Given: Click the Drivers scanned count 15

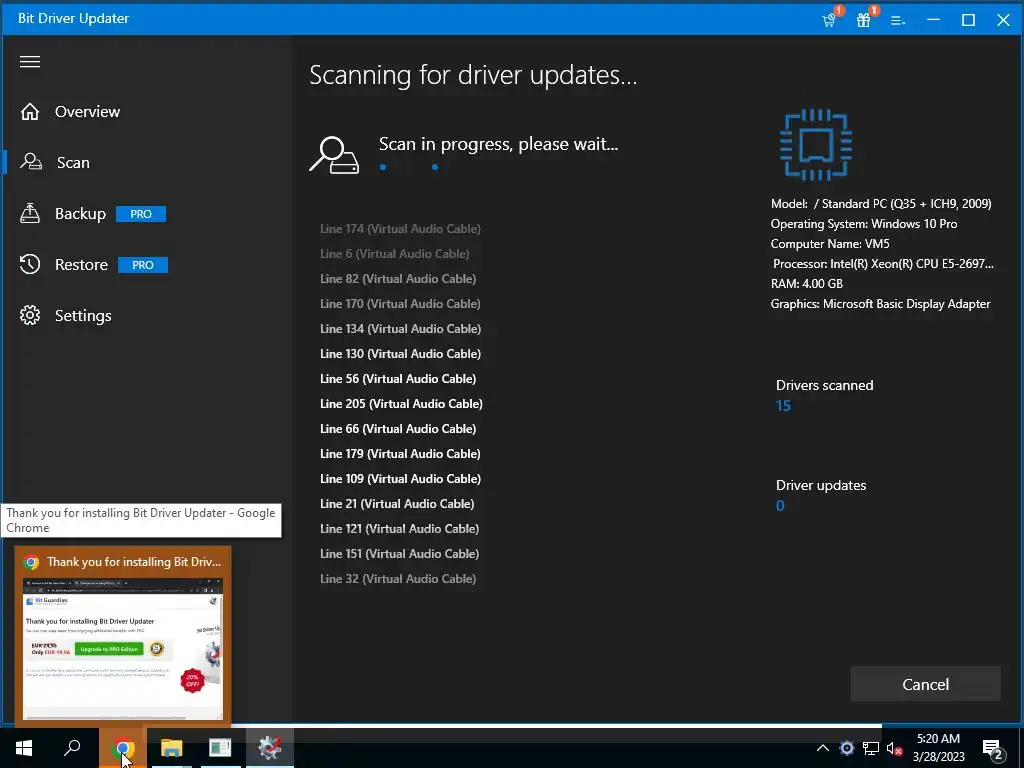Looking at the screenshot, I should tap(783, 406).
